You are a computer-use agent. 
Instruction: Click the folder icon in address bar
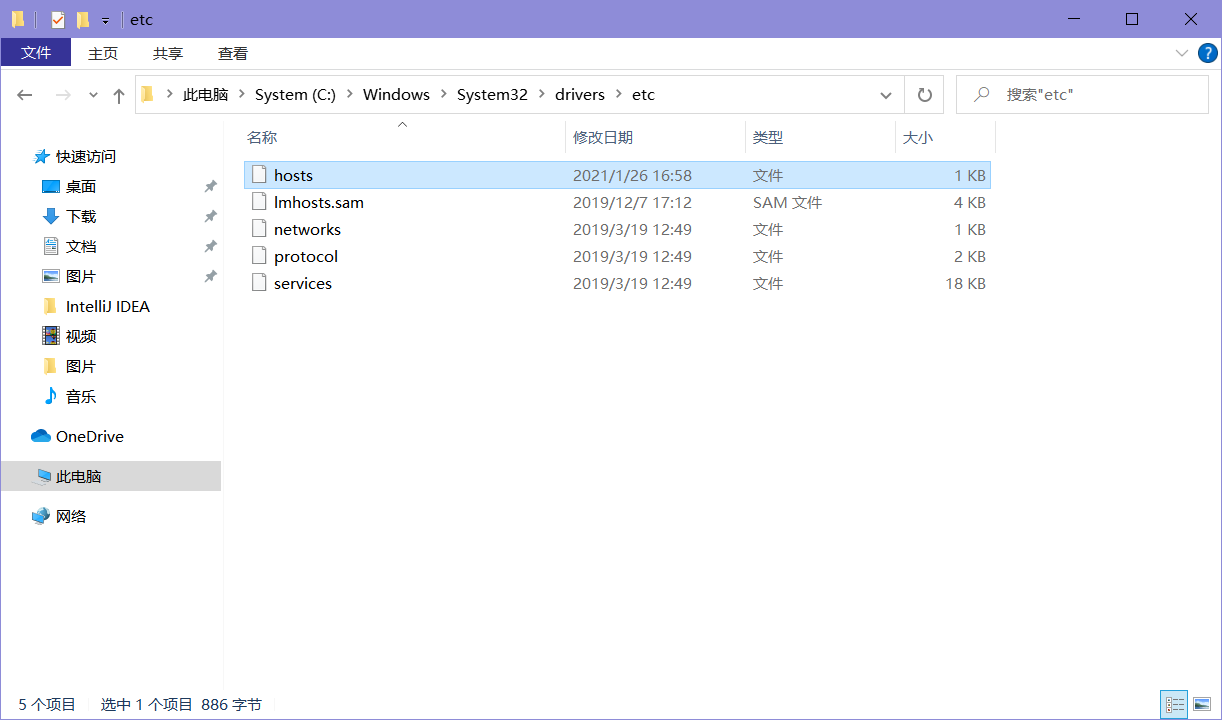click(148, 94)
